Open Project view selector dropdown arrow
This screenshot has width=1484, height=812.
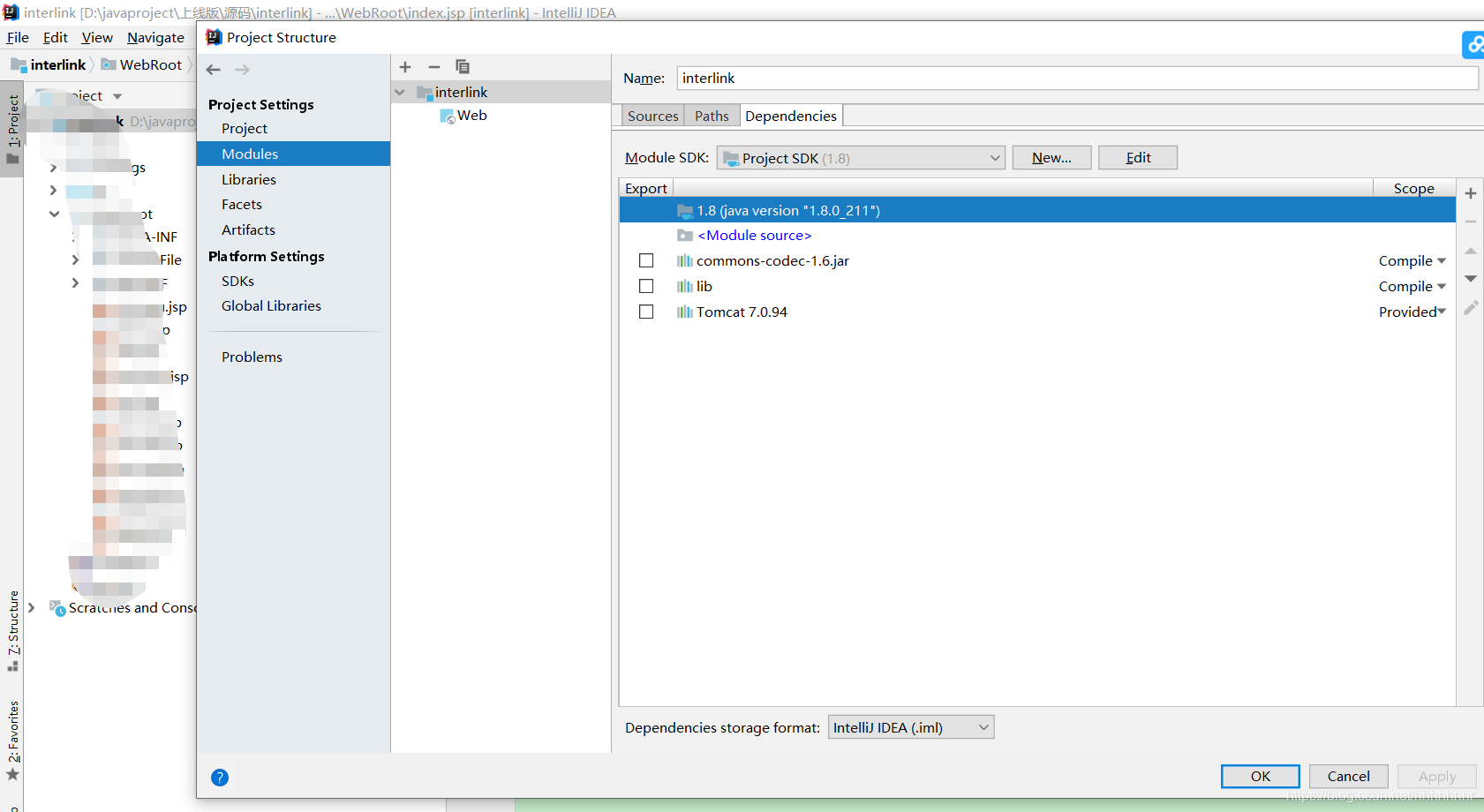117,96
